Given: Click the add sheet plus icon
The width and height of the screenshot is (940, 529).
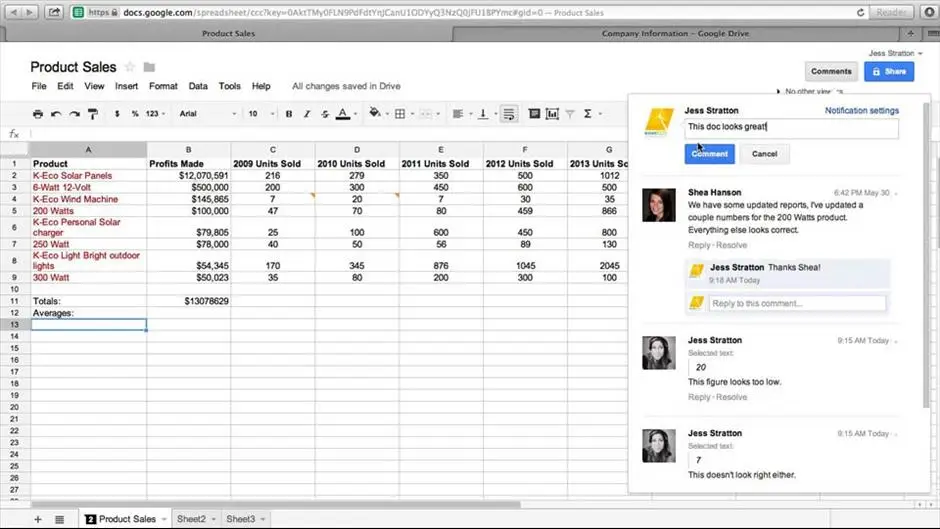Looking at the screenshot, I should tap(38, 519).
